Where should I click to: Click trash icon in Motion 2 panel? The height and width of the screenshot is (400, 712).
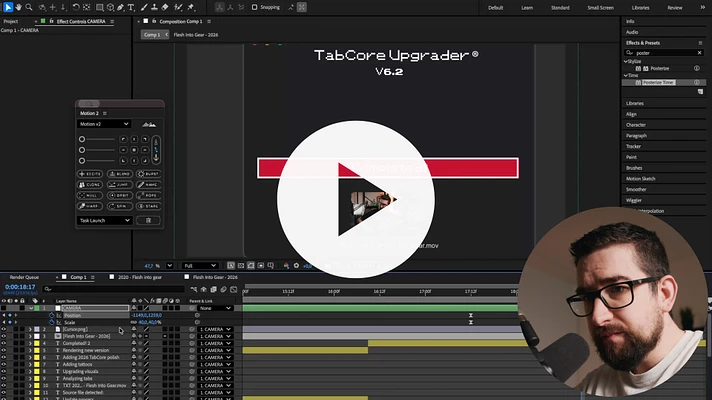tap(148, 220)
